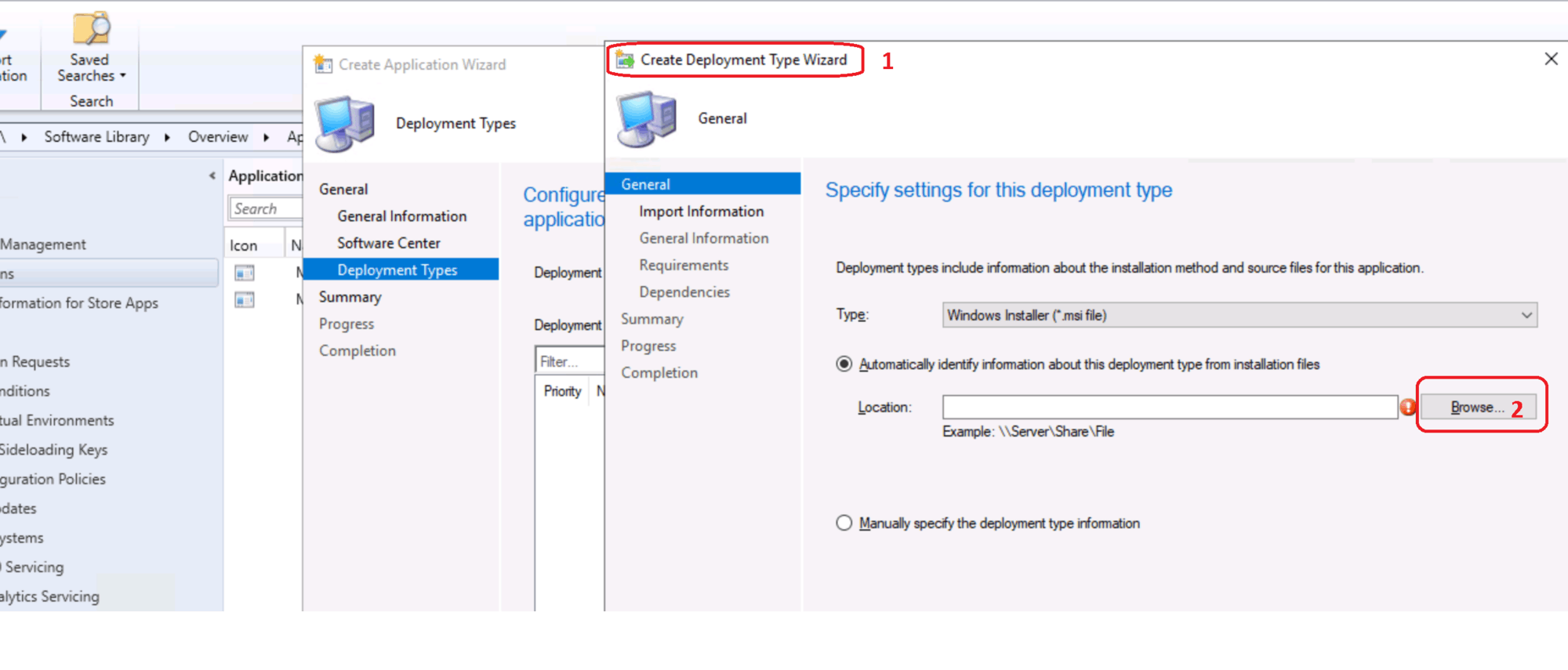Select Import Information step in wizard

click(701, 212)
